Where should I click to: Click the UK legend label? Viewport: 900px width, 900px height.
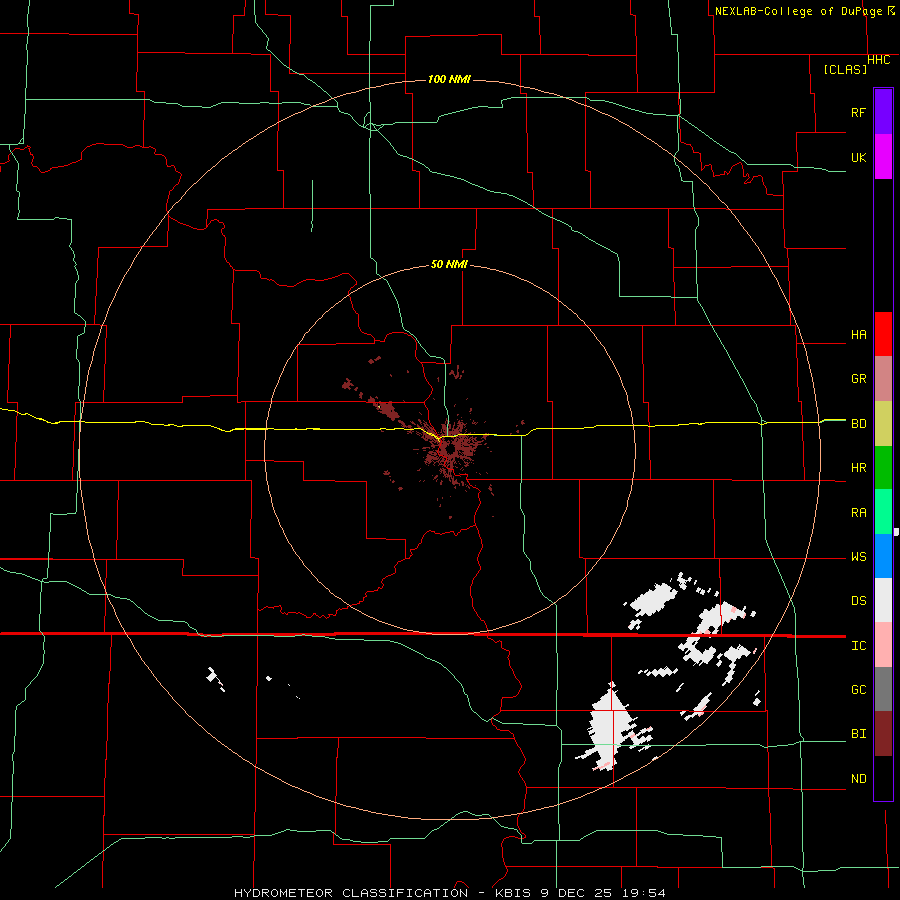click(859, 158)
